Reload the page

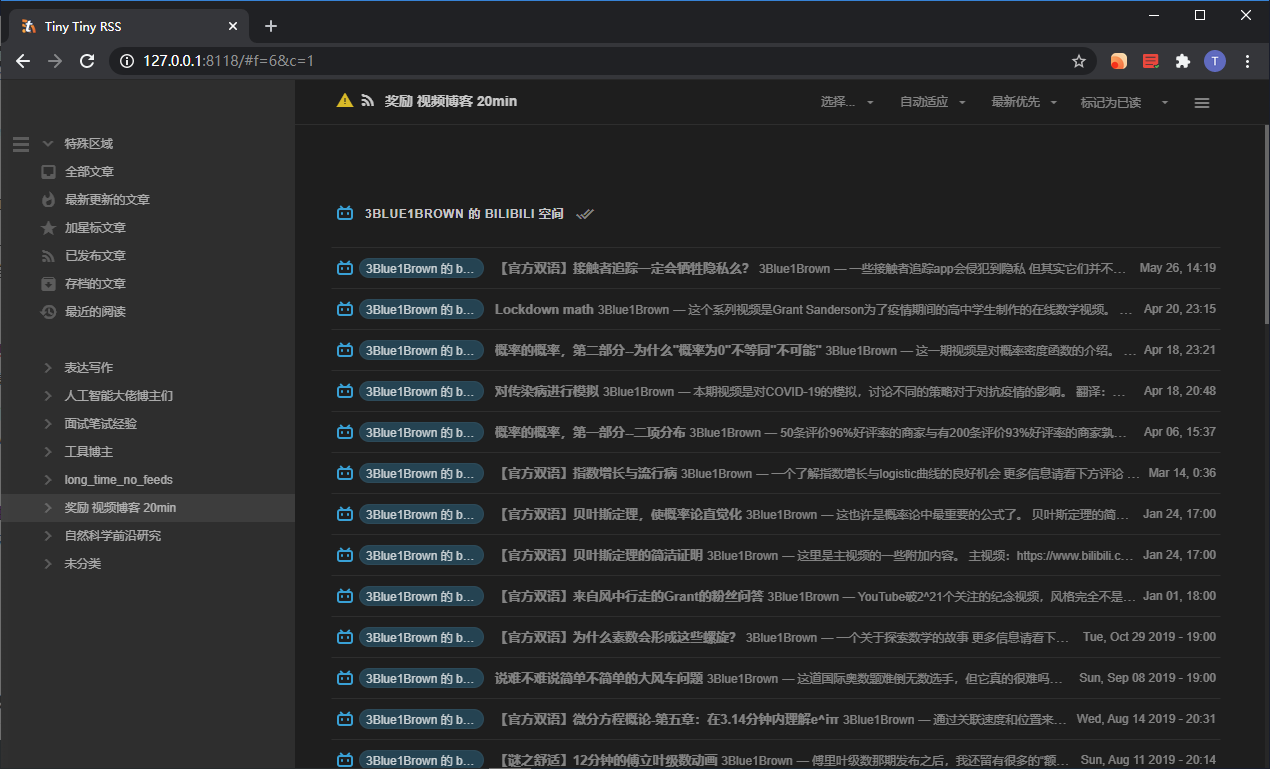tap(87, 61)
